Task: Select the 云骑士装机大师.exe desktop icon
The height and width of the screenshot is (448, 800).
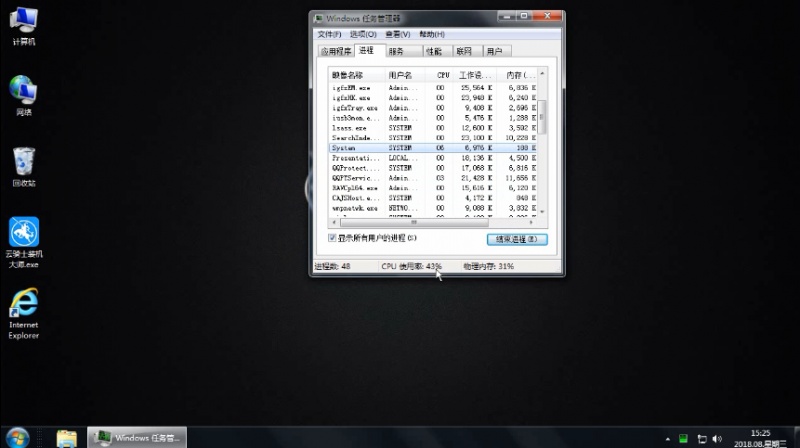Action: click(x=23, y=243)
